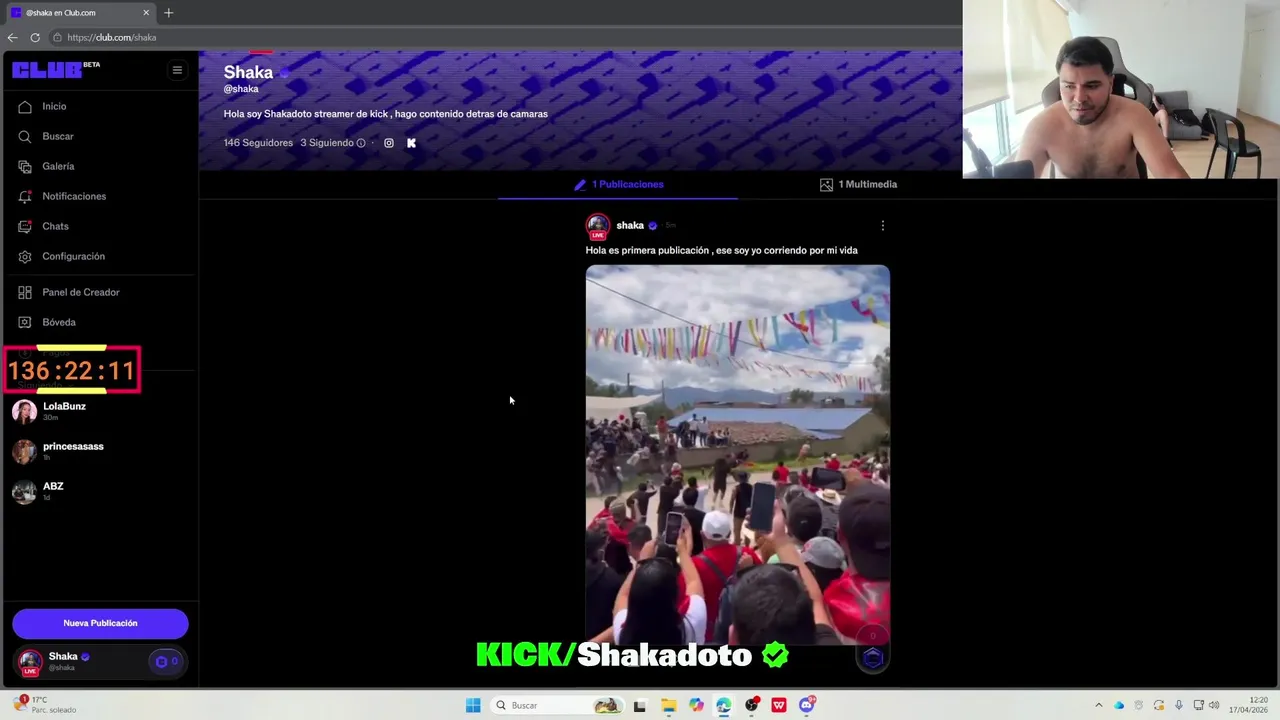The width and height of the screenshot is (1280, 720).
Task: Click the post caption about primera publicación
Action: click(x=721, y=251)
